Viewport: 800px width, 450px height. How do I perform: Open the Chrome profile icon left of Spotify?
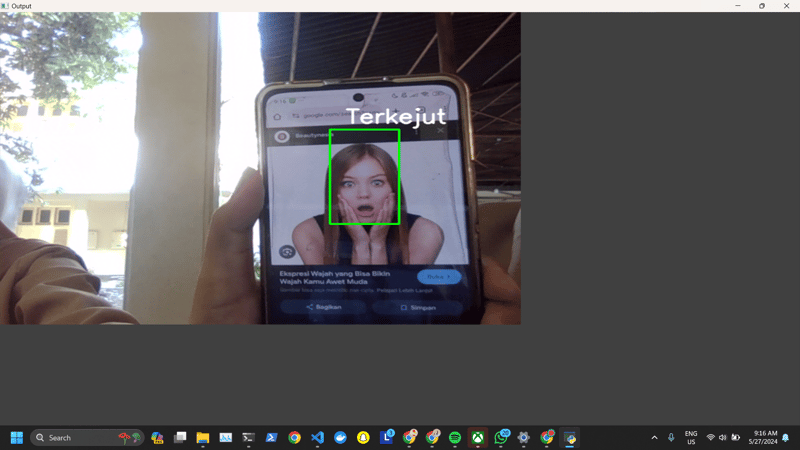tap(433, 437)
